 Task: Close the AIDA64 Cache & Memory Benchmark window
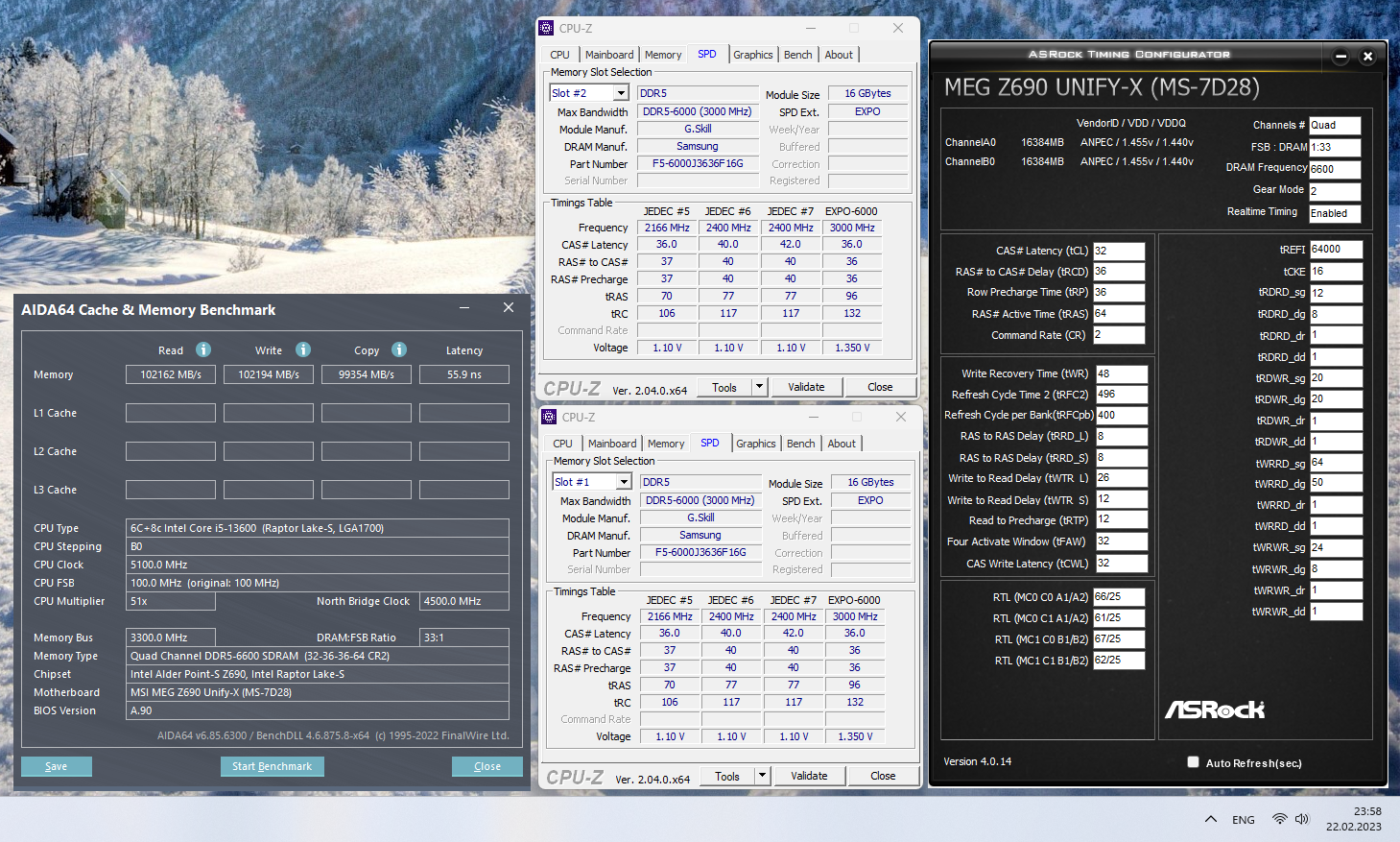pyautogui.click(x=509, y=307)
